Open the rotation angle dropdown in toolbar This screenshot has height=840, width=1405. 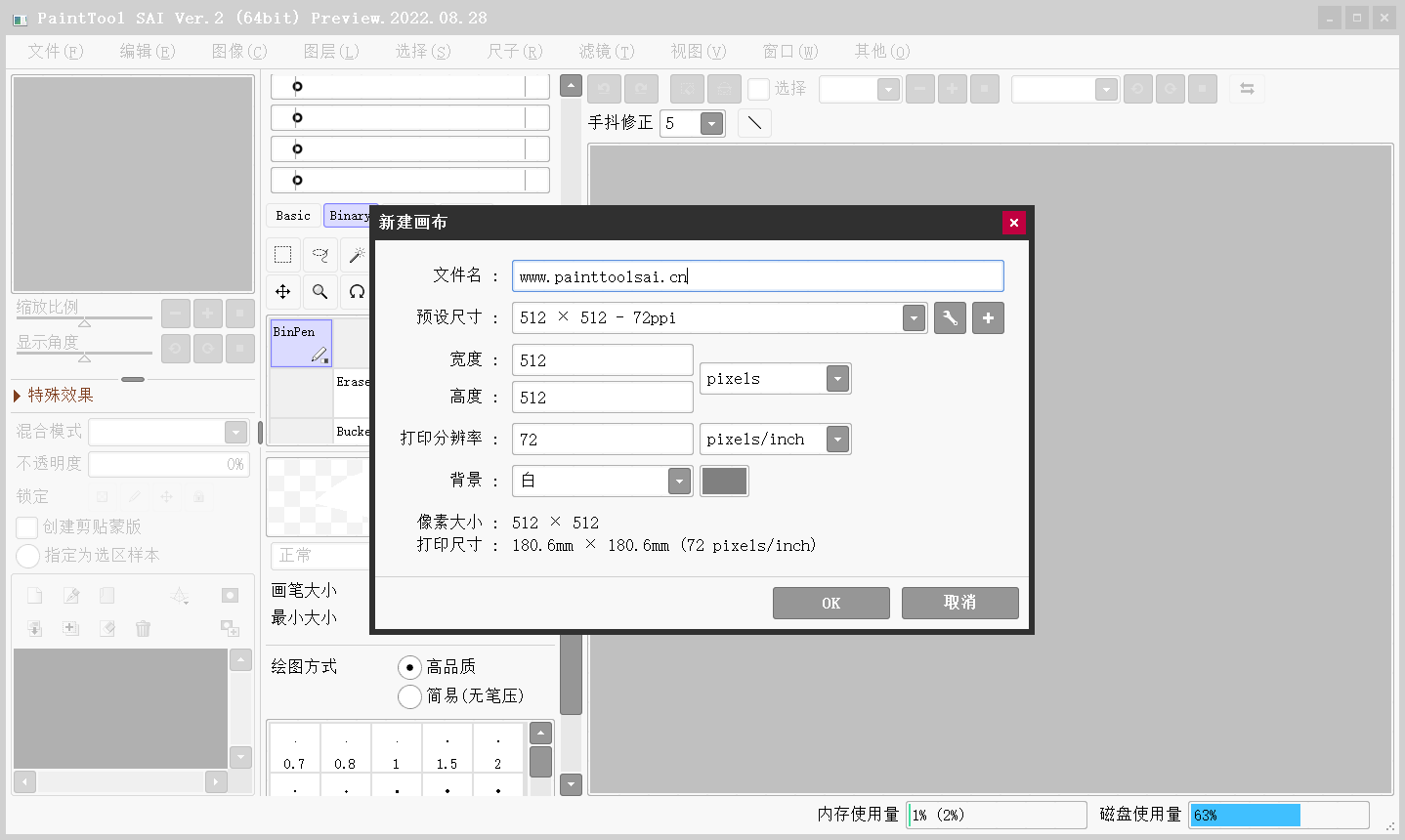click(x=1064, y=89)
